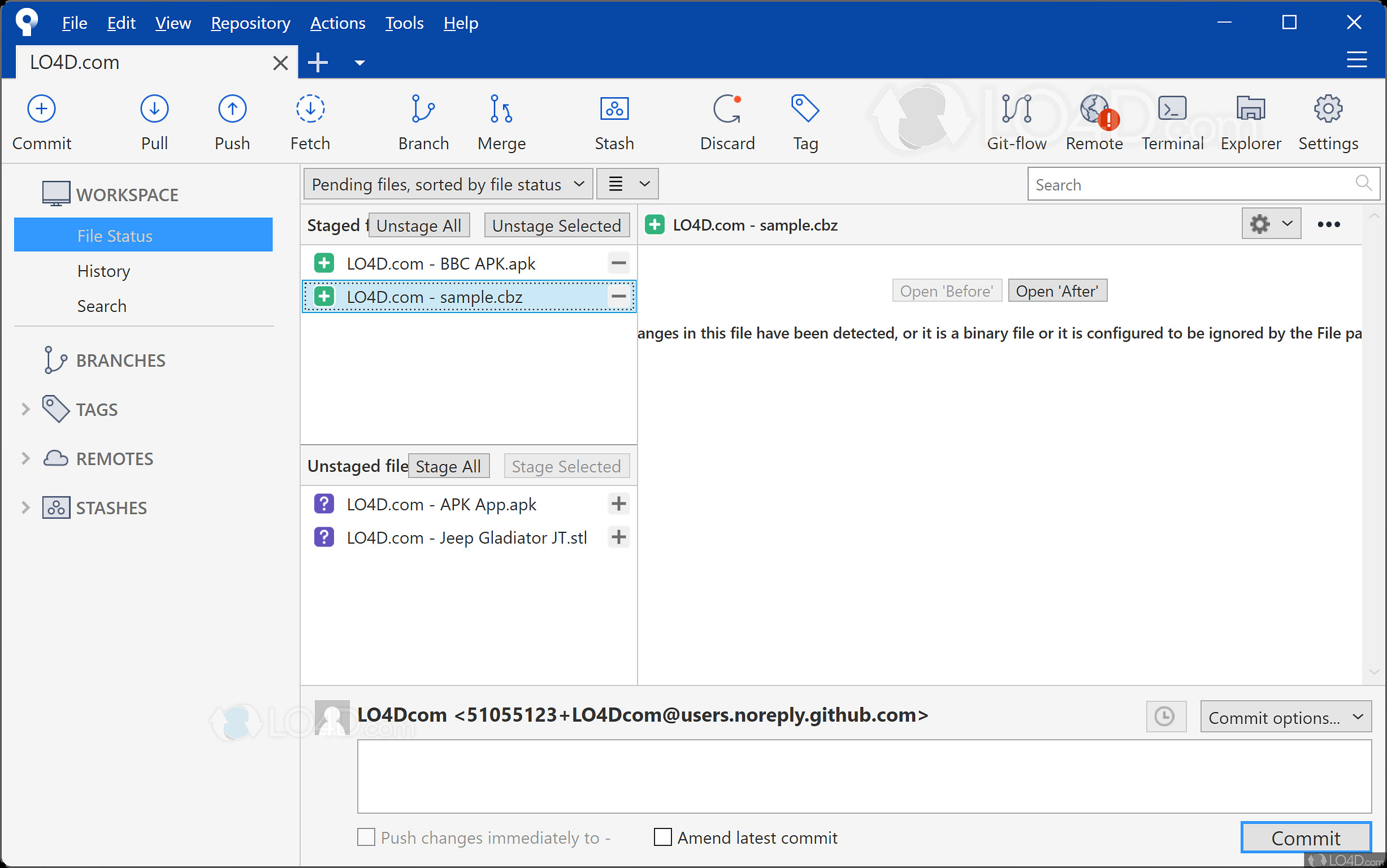Enable Amend latest commit checkbox

[662, 837]
